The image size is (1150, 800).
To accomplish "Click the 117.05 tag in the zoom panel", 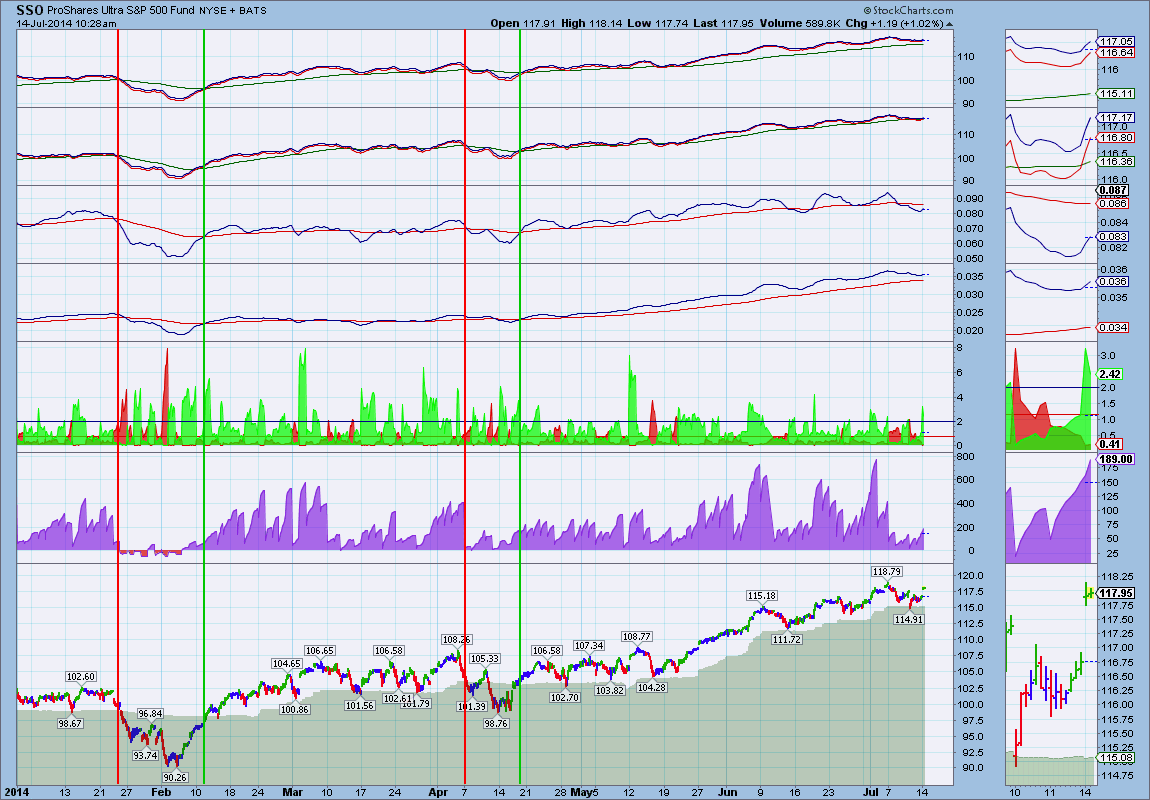I will tap(1116, 42).
